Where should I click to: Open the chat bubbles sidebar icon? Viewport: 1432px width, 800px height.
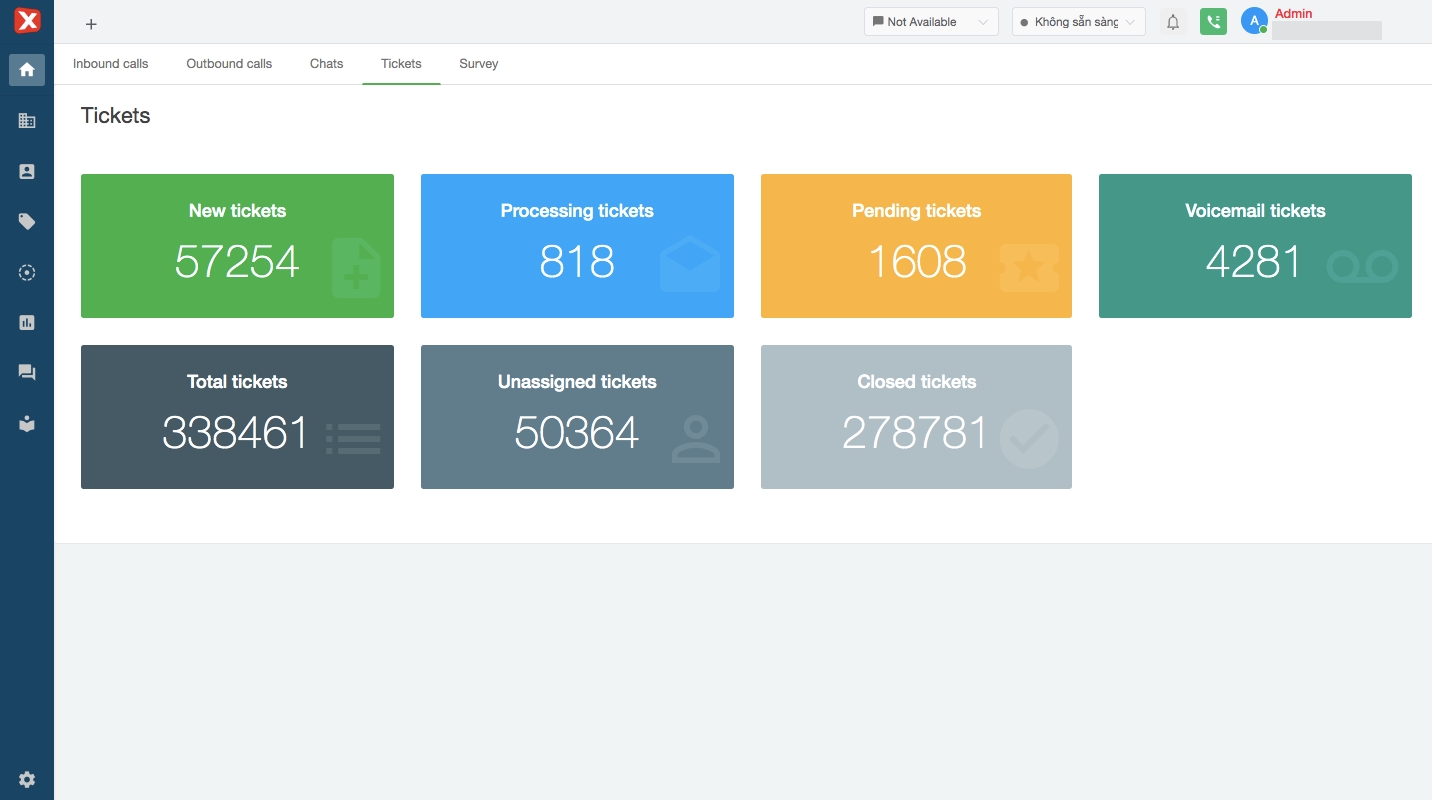(27, 373)
